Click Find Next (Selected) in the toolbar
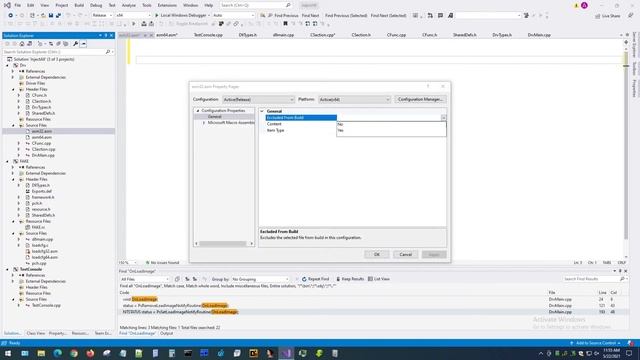This screenshot has width=640, height=360. coord(388,16)
